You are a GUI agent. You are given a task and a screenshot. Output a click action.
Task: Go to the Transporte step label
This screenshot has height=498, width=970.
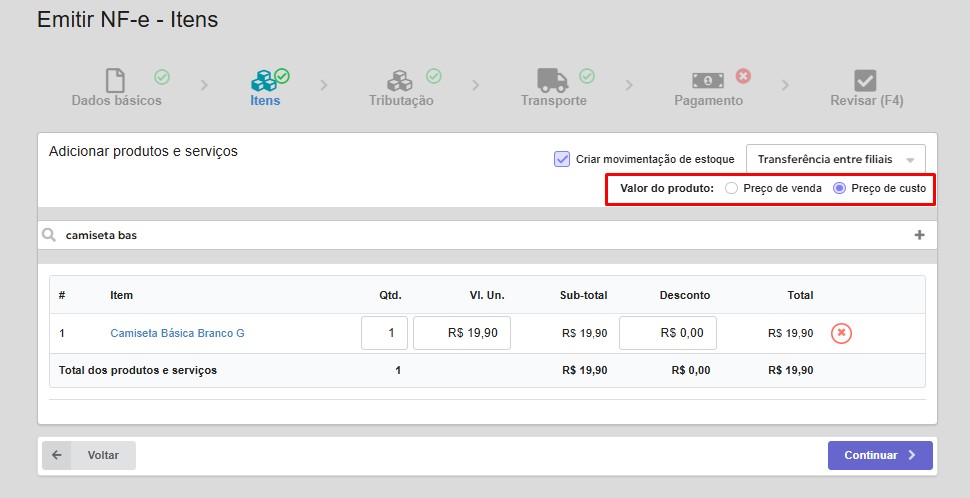(553, 101)
